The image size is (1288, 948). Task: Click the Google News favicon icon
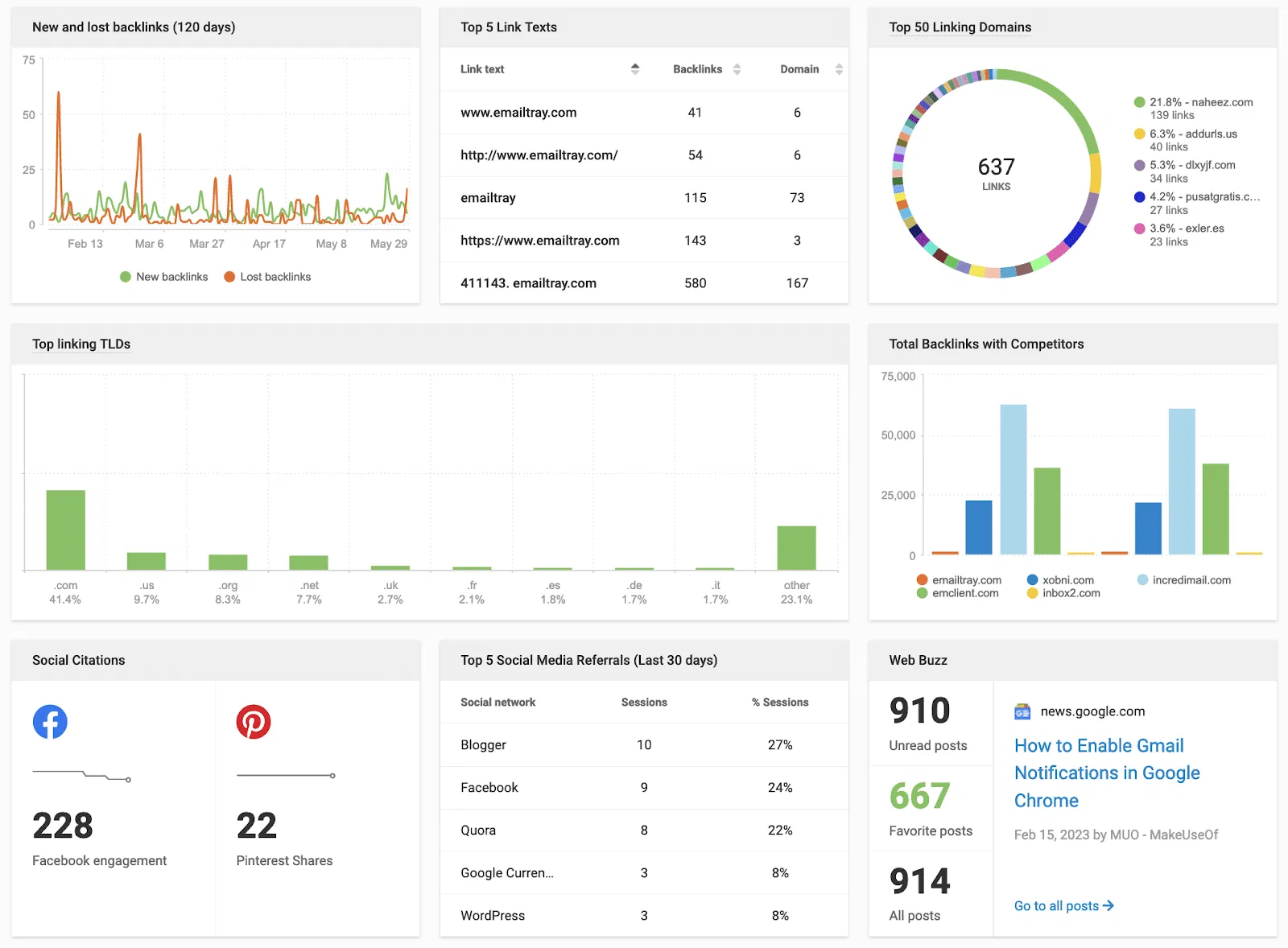tap(1022, 711)
